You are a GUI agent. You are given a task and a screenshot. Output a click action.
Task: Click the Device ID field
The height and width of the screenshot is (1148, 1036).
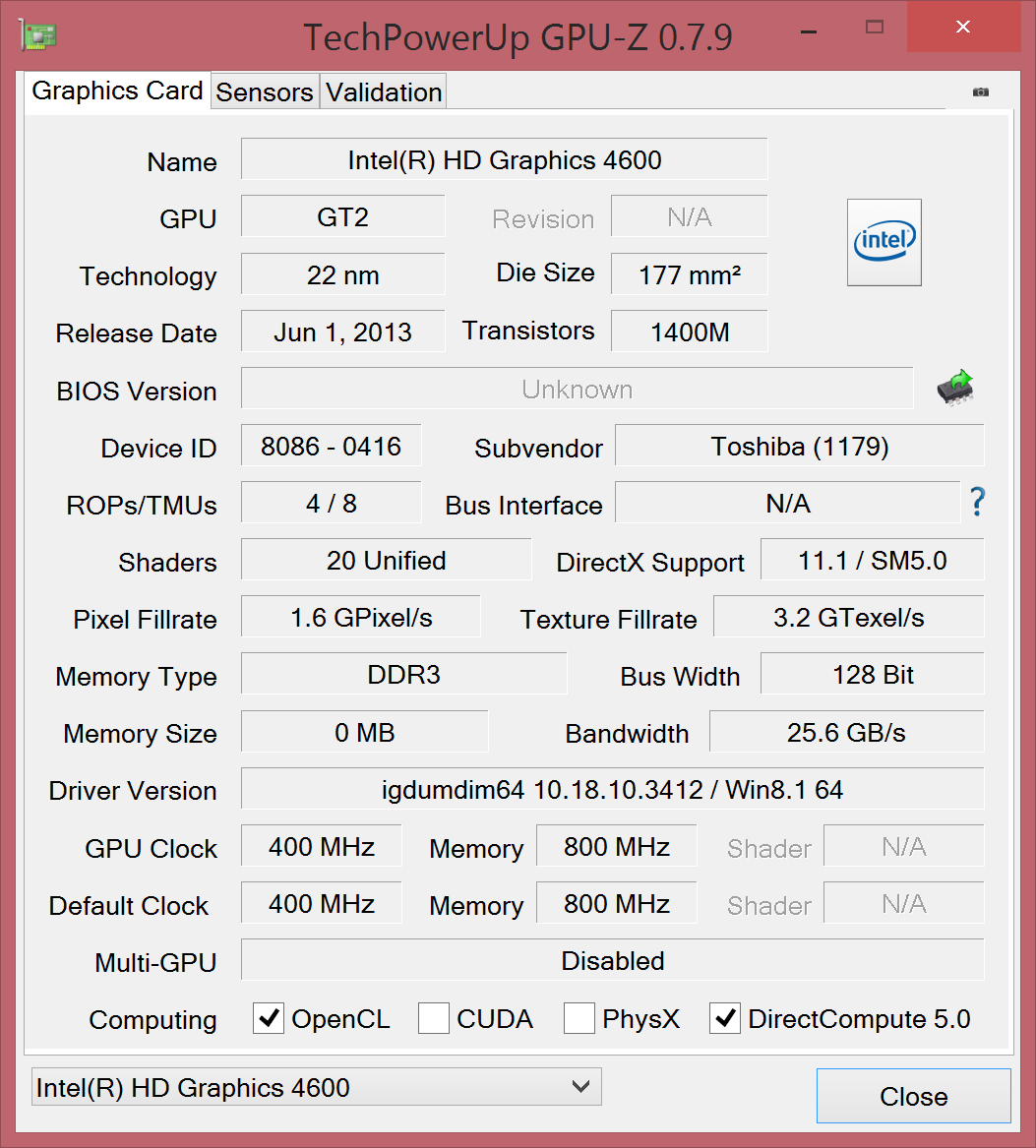coord(331,447)
